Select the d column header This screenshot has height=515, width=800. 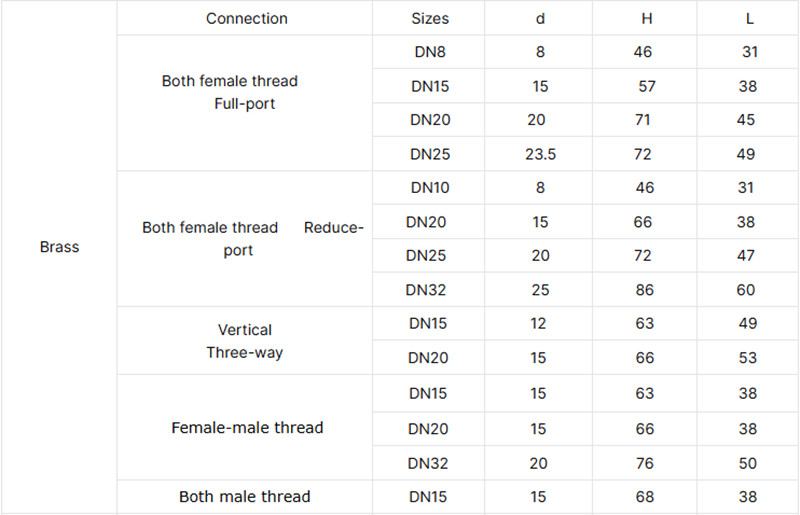540,18
